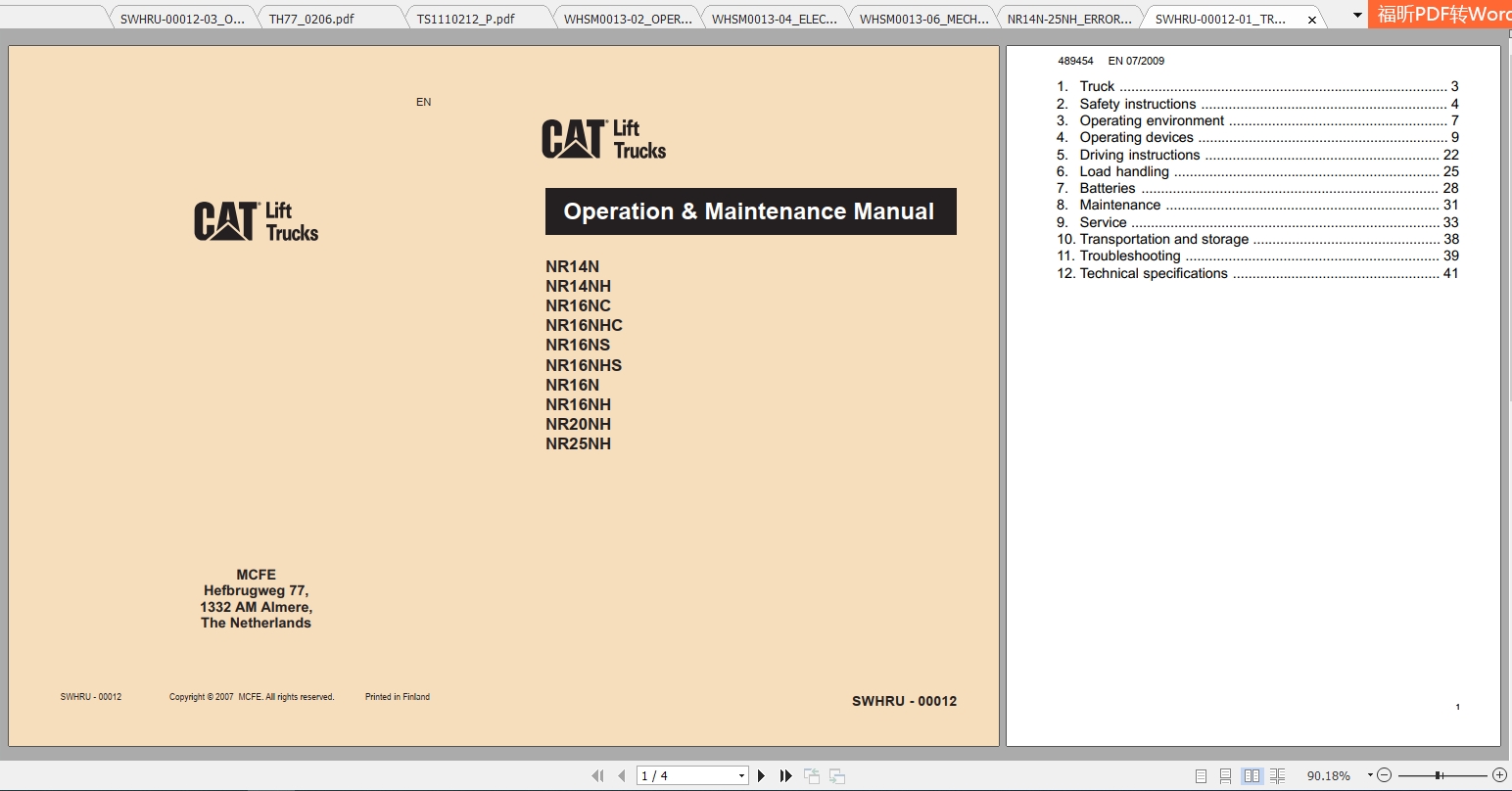Screen dimensions: 1512x791
Task: Go forward to the next view
Action: (x=837, y=775)
